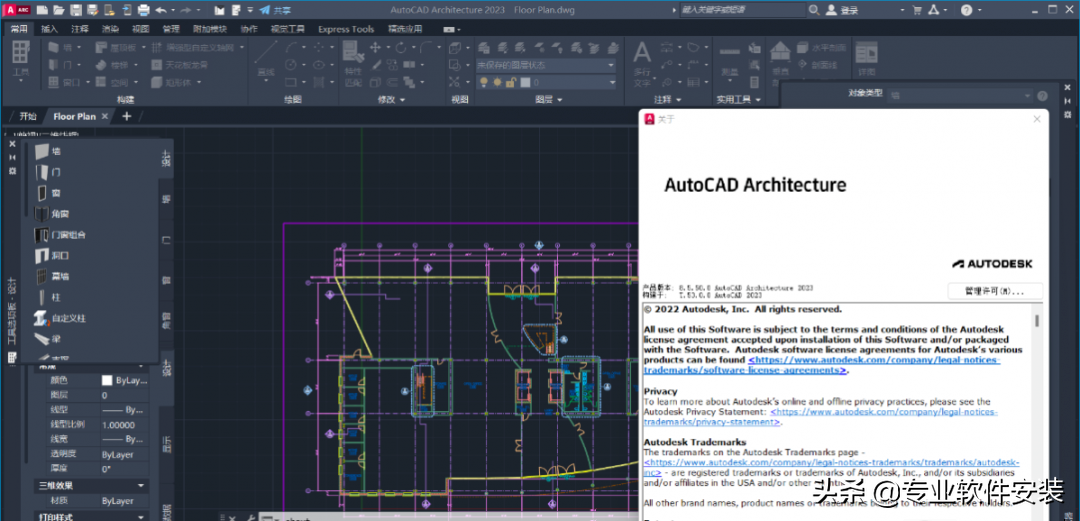Click the About dialog vertical scrollbar
The width and height of the screenshot is (1080, 521).
pyautogui.click(x=1037, y=321)
